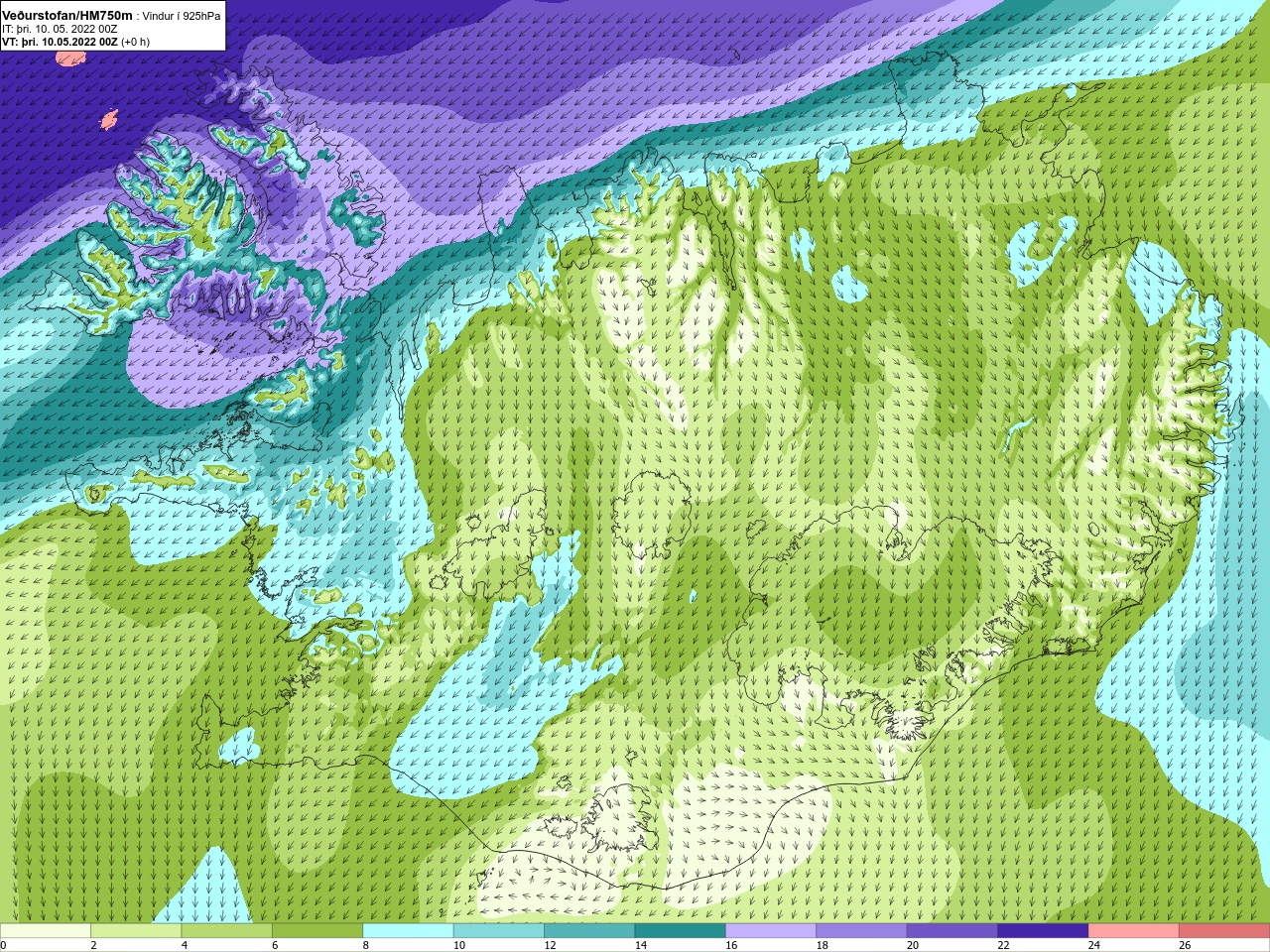1270x952 pixels.
Task: Click the legend scale number 4
Action: [x=184, y=946]
